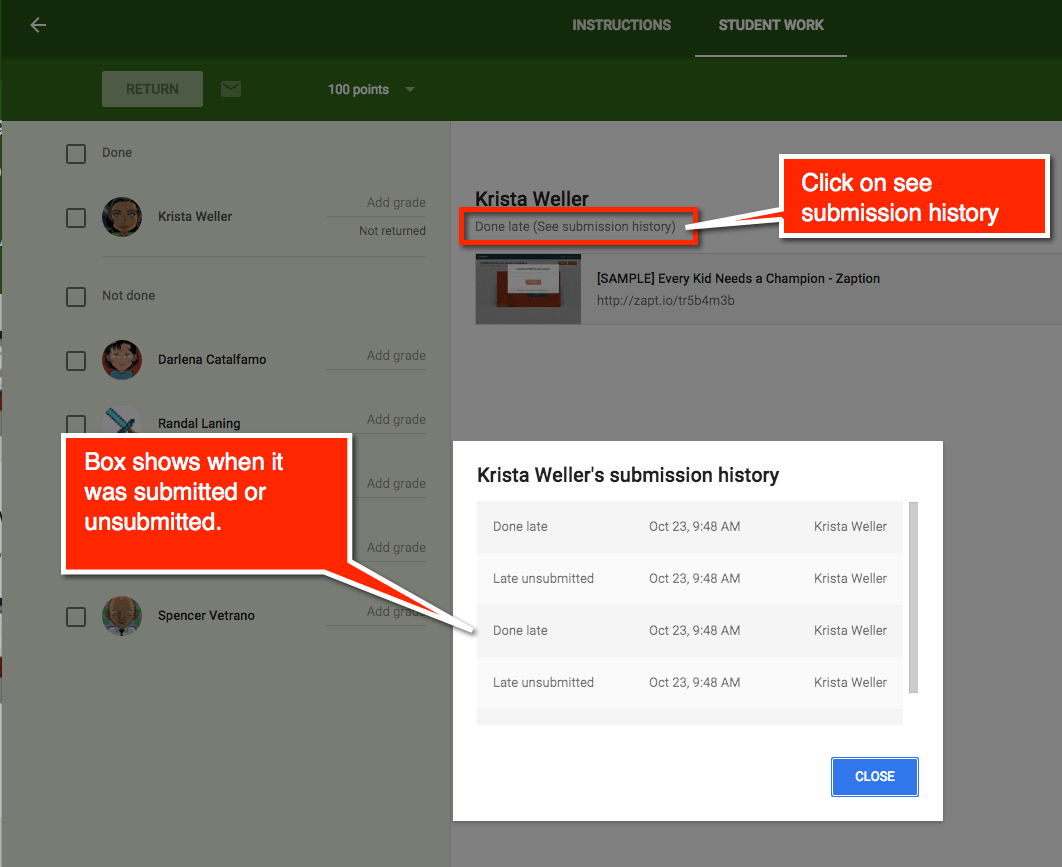Click the submission history scrollbar
This screenshot has height=867, width=1062.
click(913, 597)
